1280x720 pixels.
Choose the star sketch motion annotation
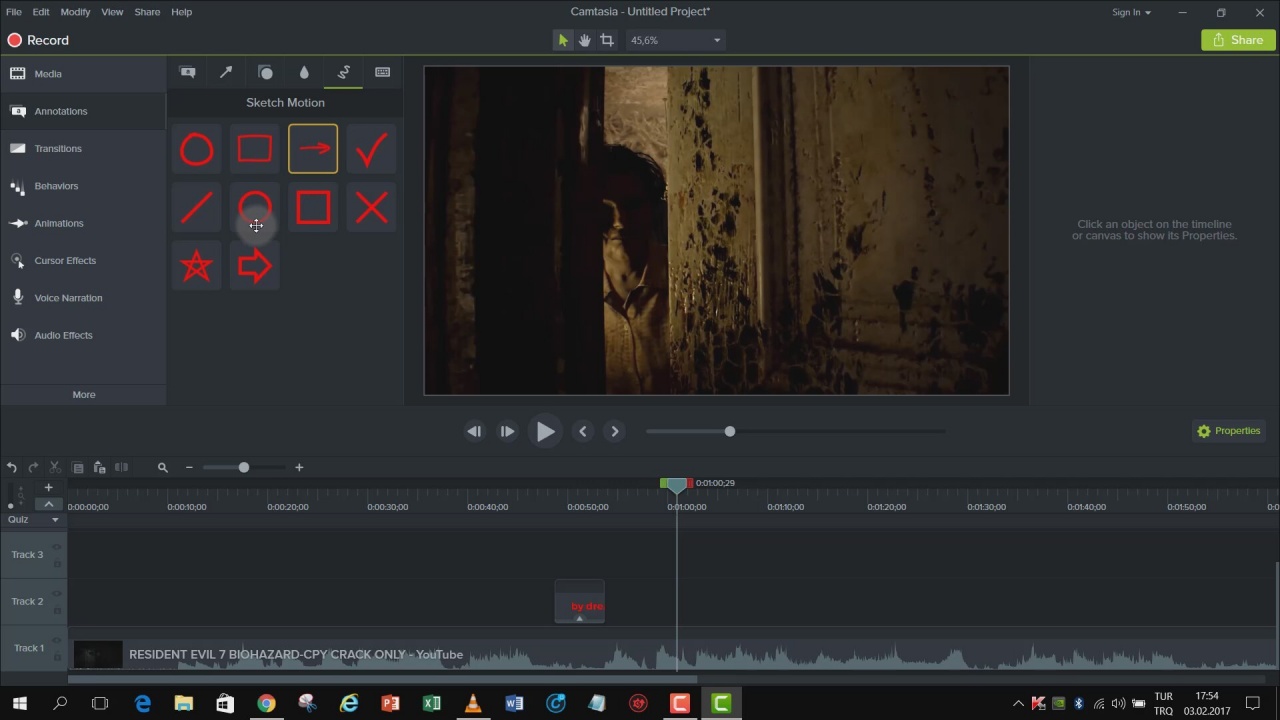point(197,267)
